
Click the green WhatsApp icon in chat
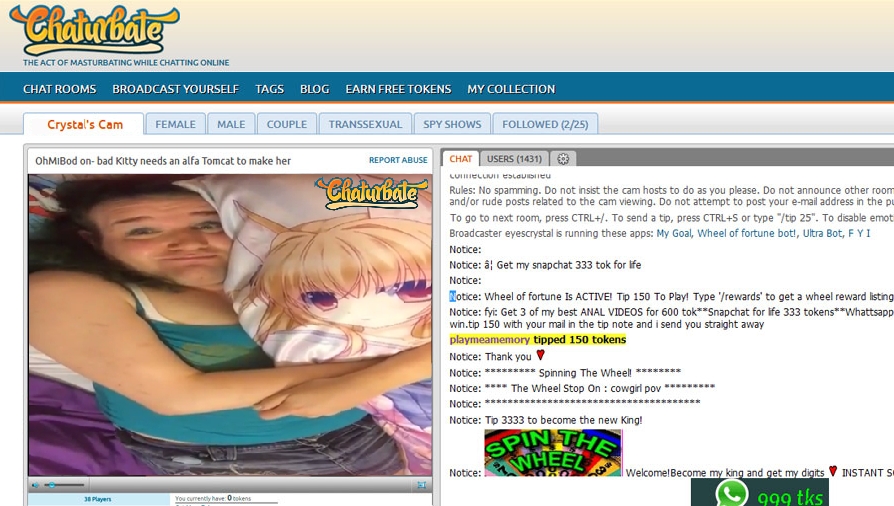point(732,493)
